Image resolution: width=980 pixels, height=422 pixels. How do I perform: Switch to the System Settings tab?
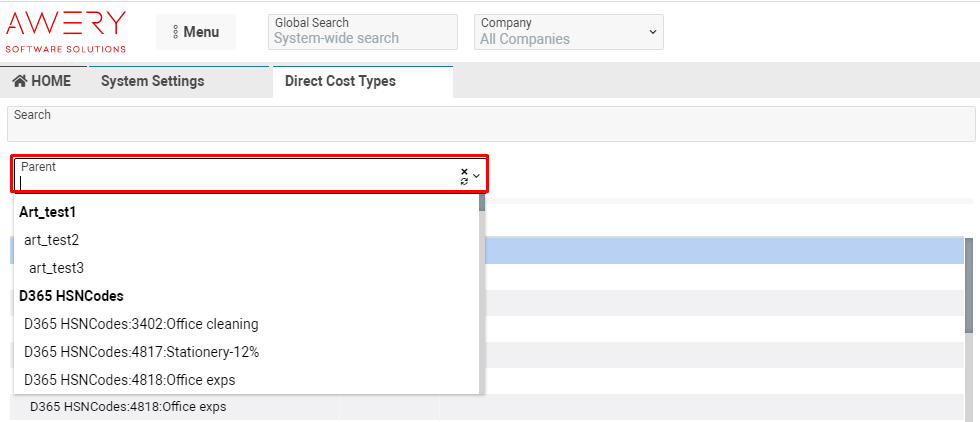152,81
